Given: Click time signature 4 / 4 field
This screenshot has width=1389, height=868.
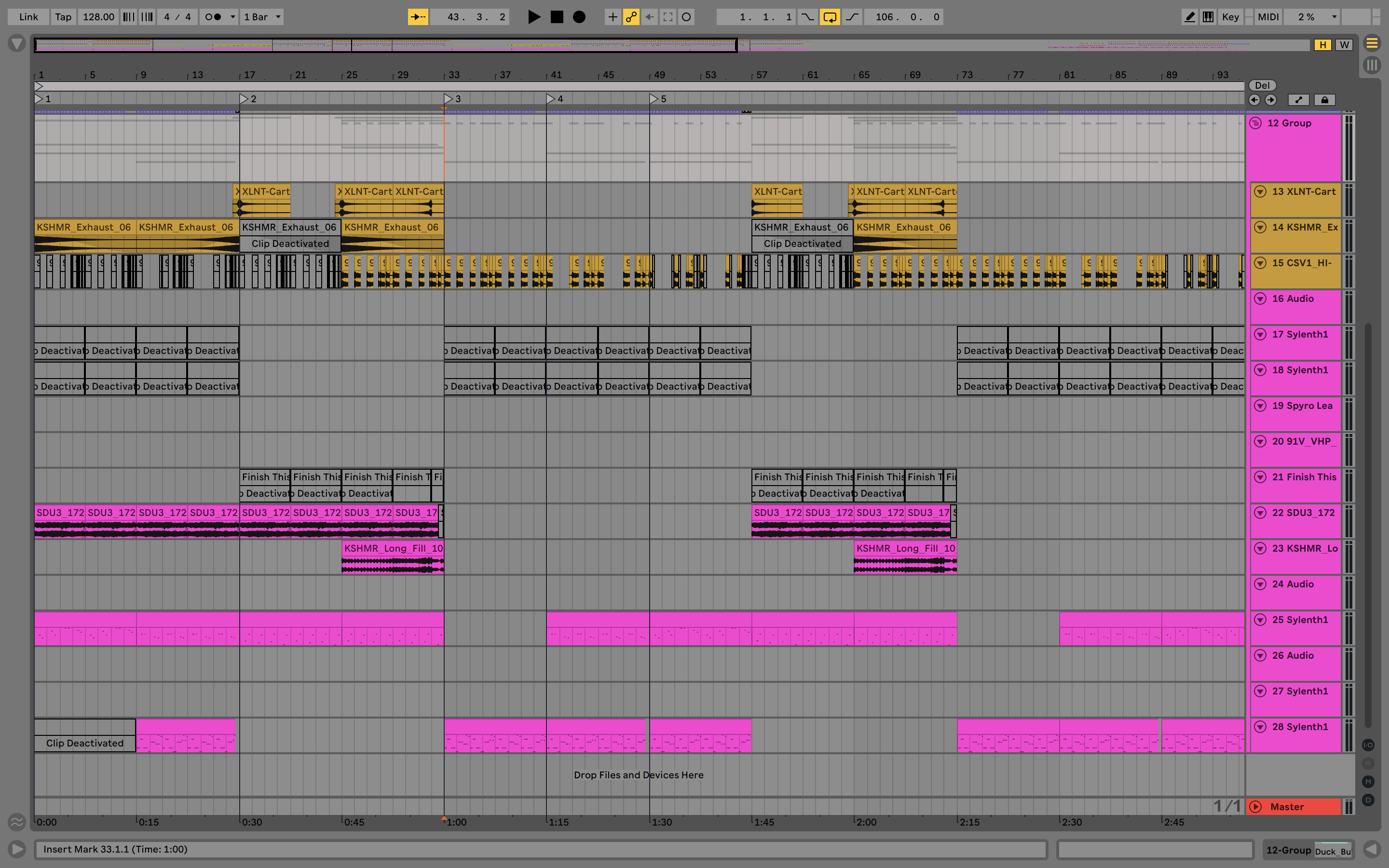Looking at the screenshot, I should [177, 17].
